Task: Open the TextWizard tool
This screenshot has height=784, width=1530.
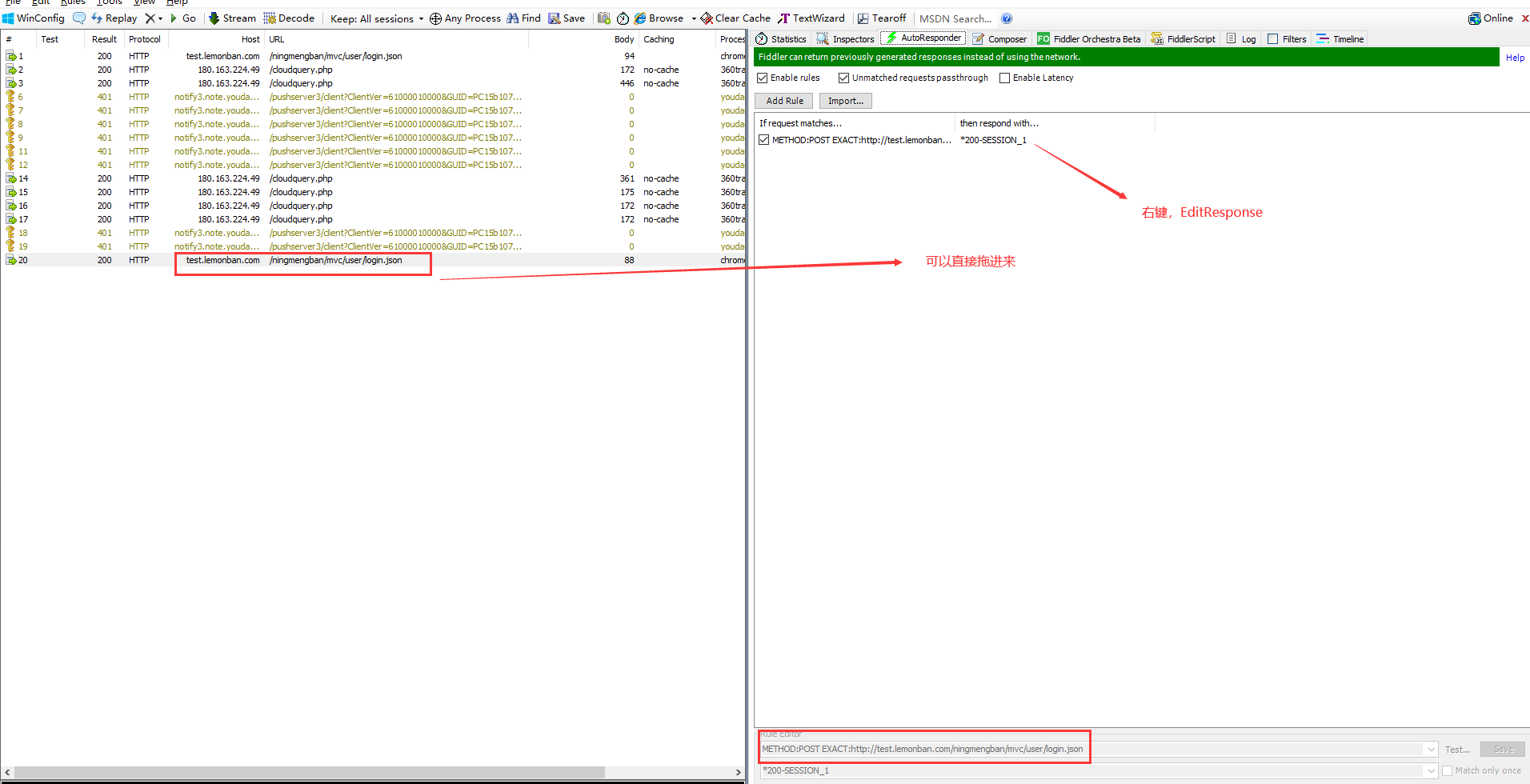Action: (811, 18)
